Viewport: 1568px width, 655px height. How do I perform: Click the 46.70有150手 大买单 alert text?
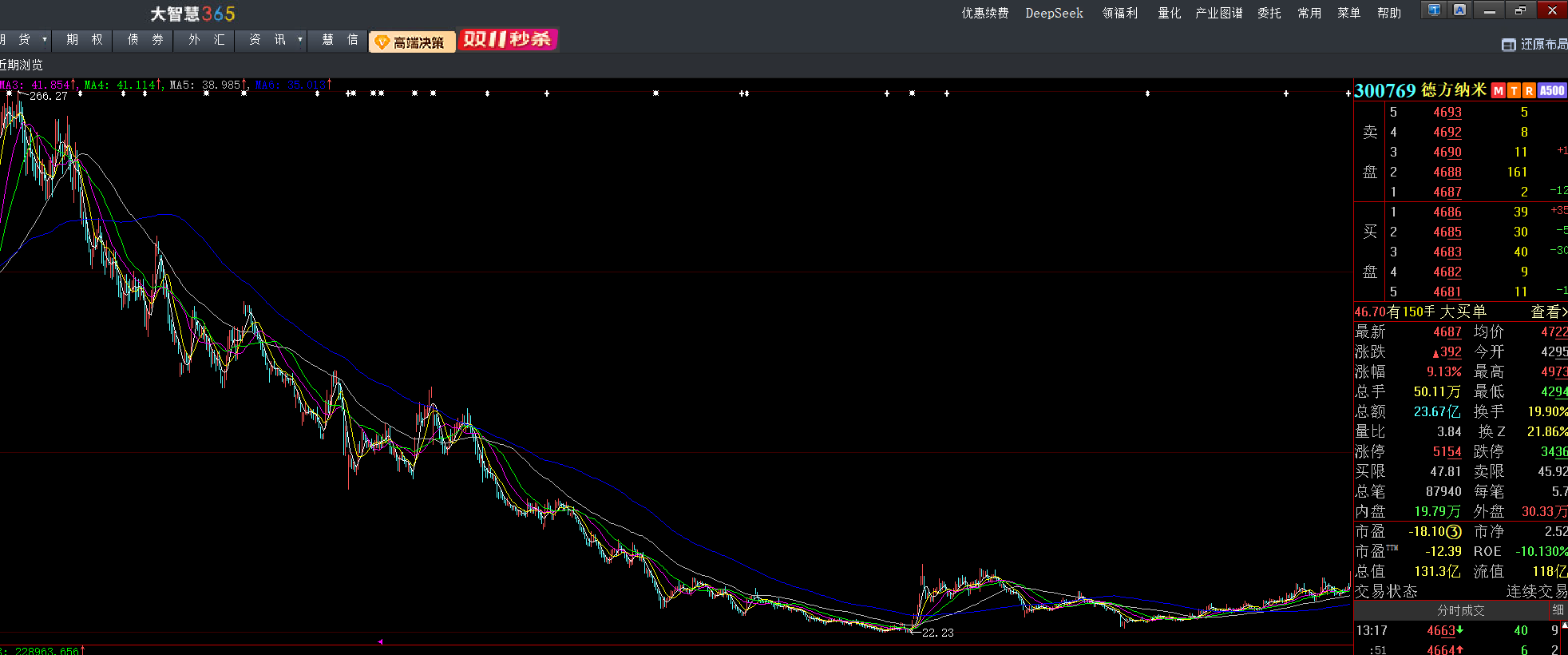click(1420, 312)
